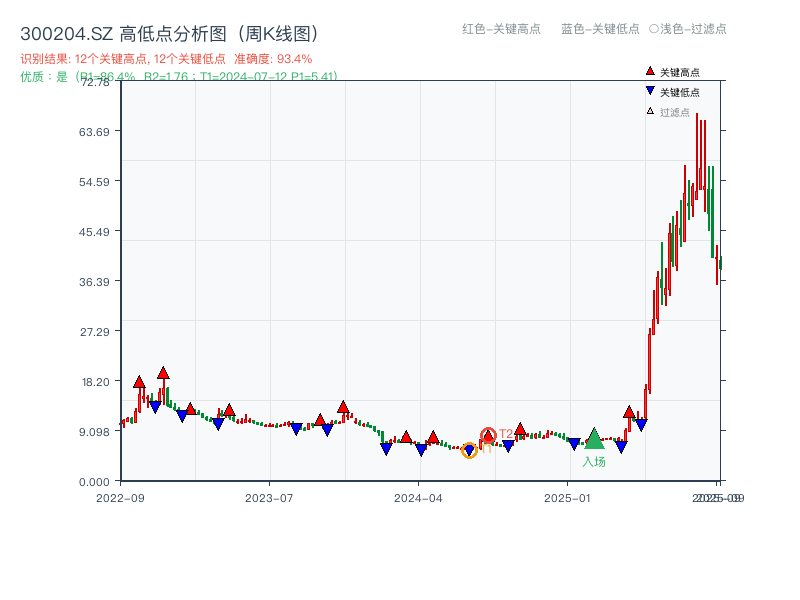Image resolution: width=800 pixels, height=600 pixels.
Task: Select the large green 入场 entry triangle marker
Action: click(594, 439)
